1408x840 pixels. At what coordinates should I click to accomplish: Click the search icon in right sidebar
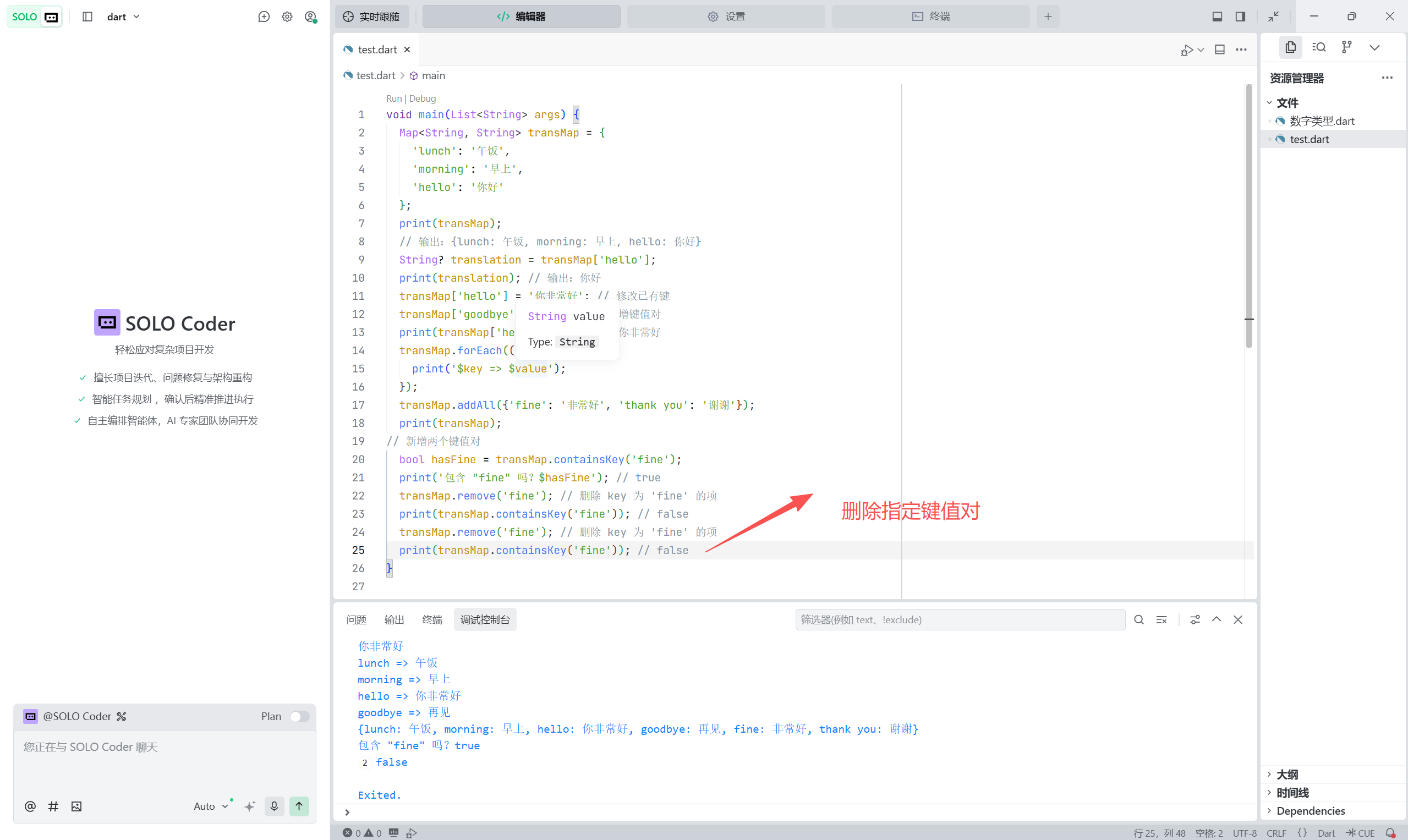pyautogui.click(x=1318, y=47)
